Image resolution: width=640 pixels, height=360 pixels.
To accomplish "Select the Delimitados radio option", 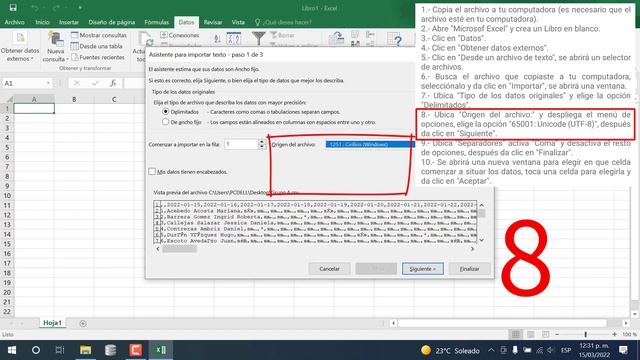I will (165, 111).
